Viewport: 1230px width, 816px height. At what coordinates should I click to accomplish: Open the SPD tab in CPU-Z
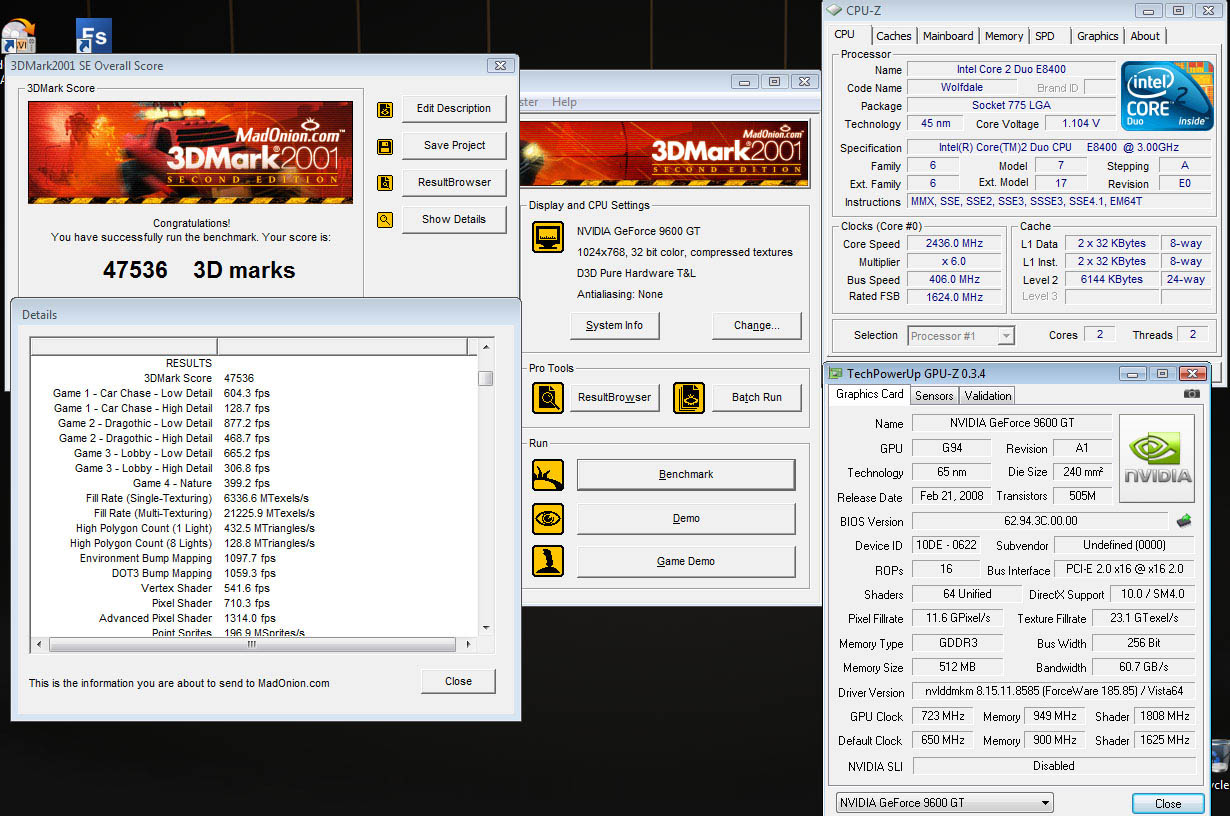(x=1045, y=36)
